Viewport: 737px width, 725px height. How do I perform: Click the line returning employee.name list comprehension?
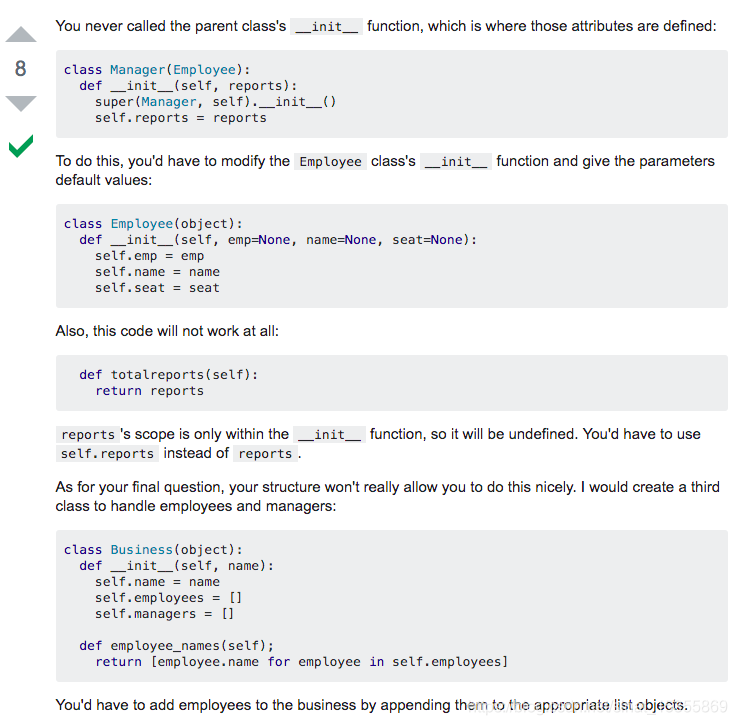pyautogui.click(x=302, y=662)
